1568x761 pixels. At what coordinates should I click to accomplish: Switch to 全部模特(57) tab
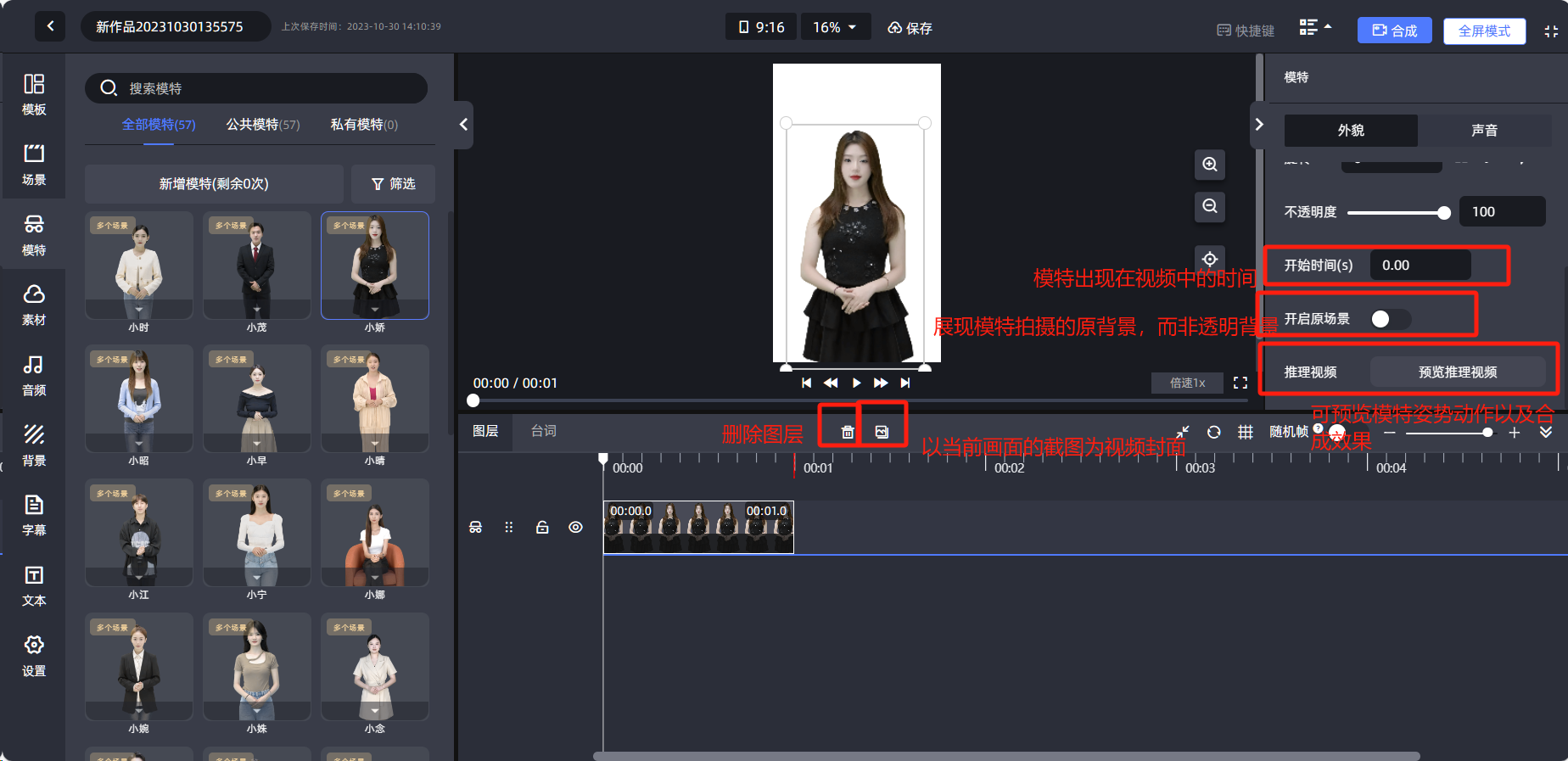point(159,125)
